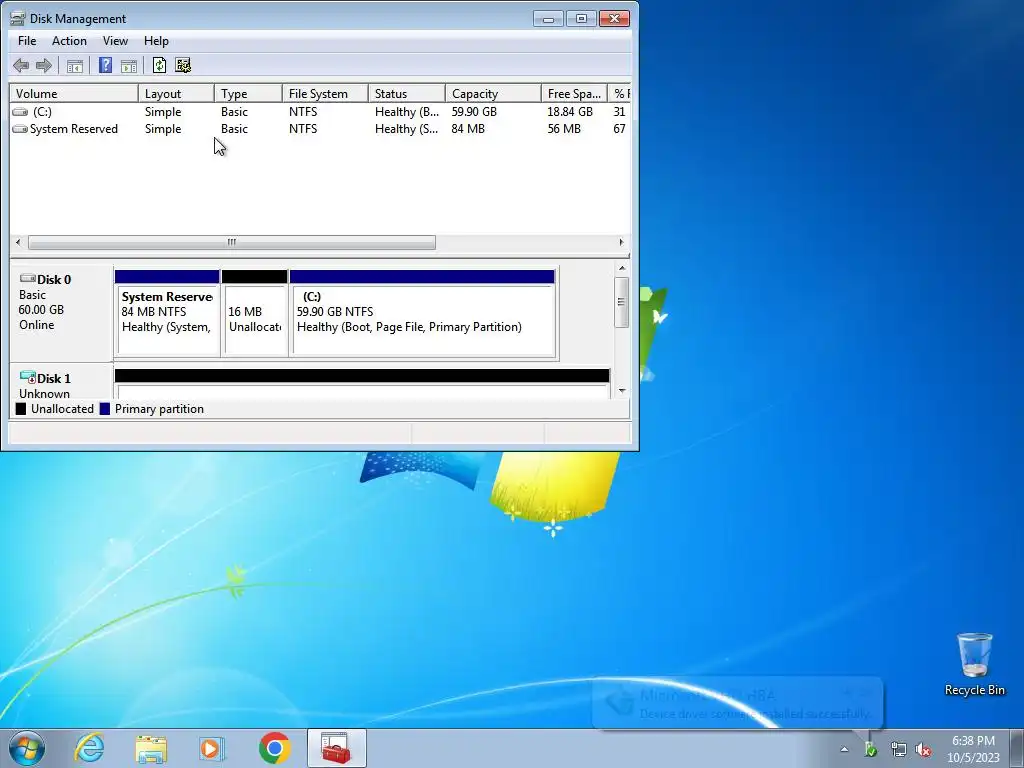Toggle the Show/Hide Console Tree icon
This screenshot has height=768, width=1024.
click(x=74, y=65)
